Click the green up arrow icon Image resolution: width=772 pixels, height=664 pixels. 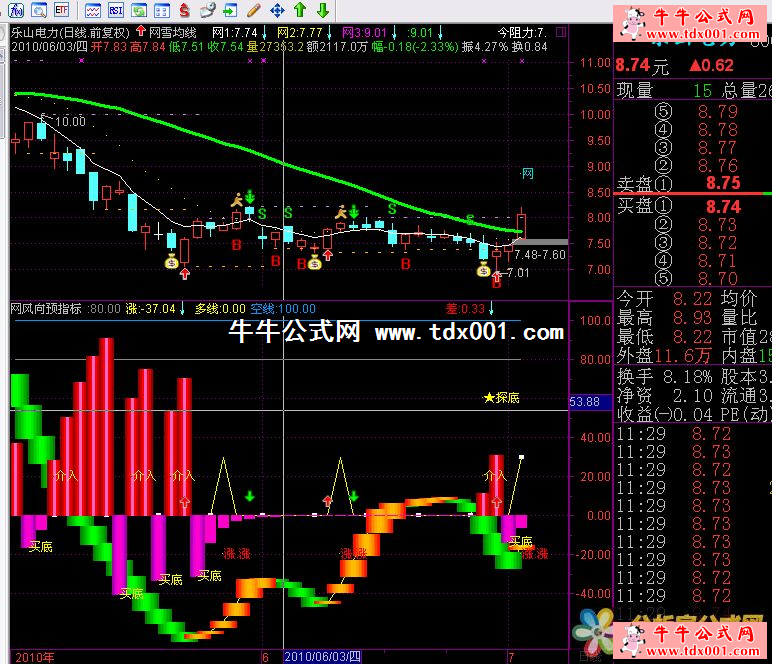coord(299,10)
